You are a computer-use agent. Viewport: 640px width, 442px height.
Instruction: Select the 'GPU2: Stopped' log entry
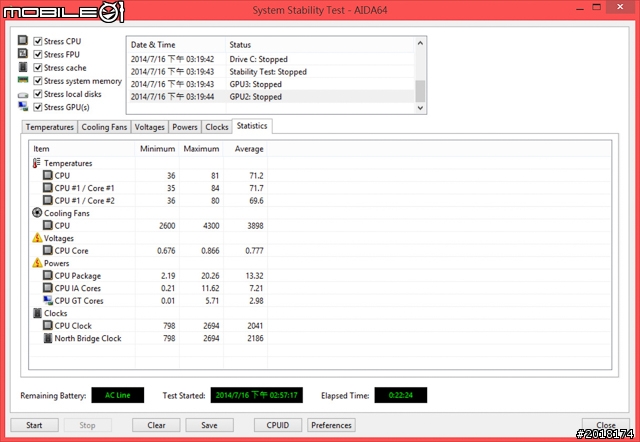pyautogui.click(x=271, y=97)
